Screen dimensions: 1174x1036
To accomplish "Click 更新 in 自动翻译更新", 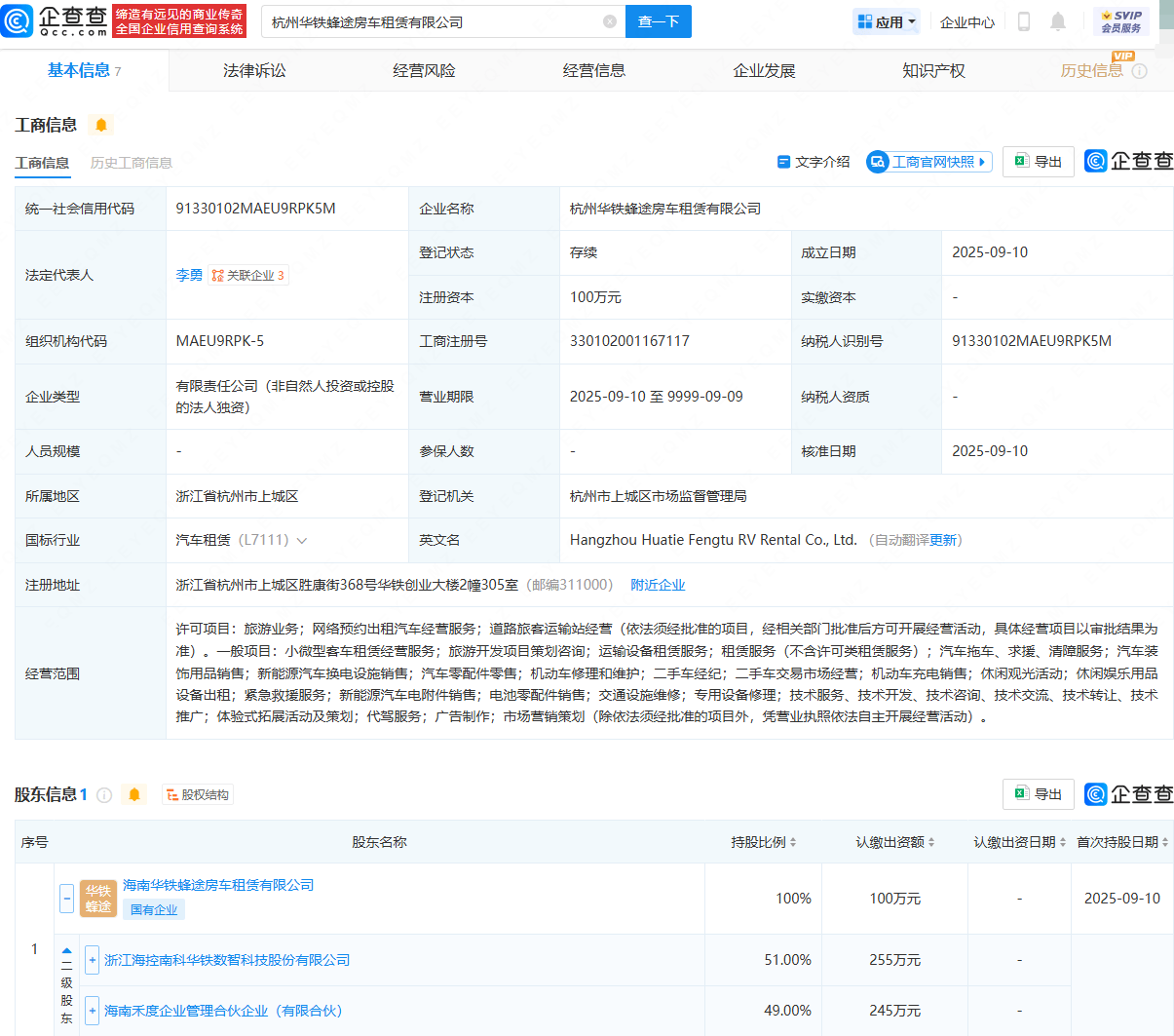I will click(x=943, y=540).
